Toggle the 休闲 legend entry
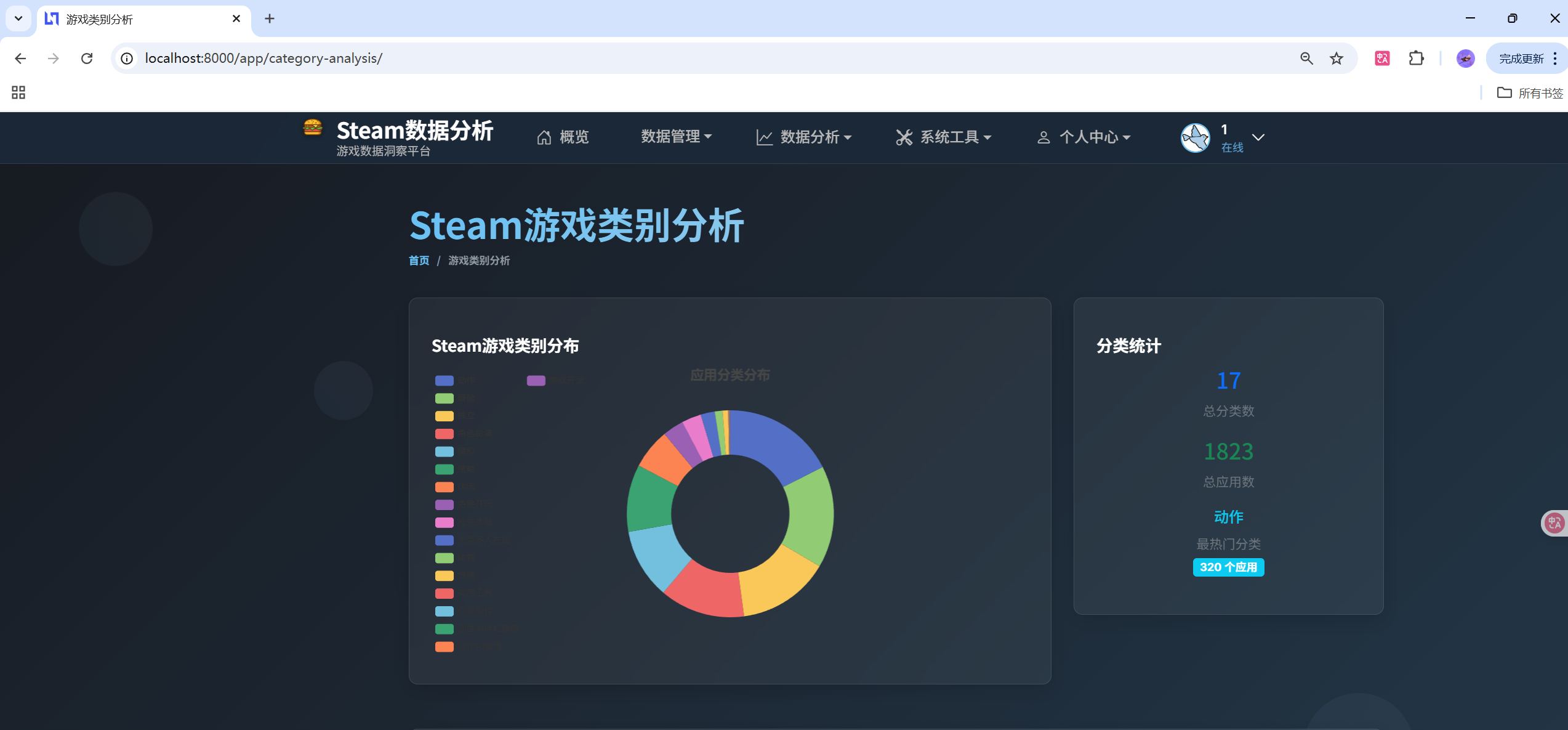Screen dimensions: 1568x730 click(456, 487)
